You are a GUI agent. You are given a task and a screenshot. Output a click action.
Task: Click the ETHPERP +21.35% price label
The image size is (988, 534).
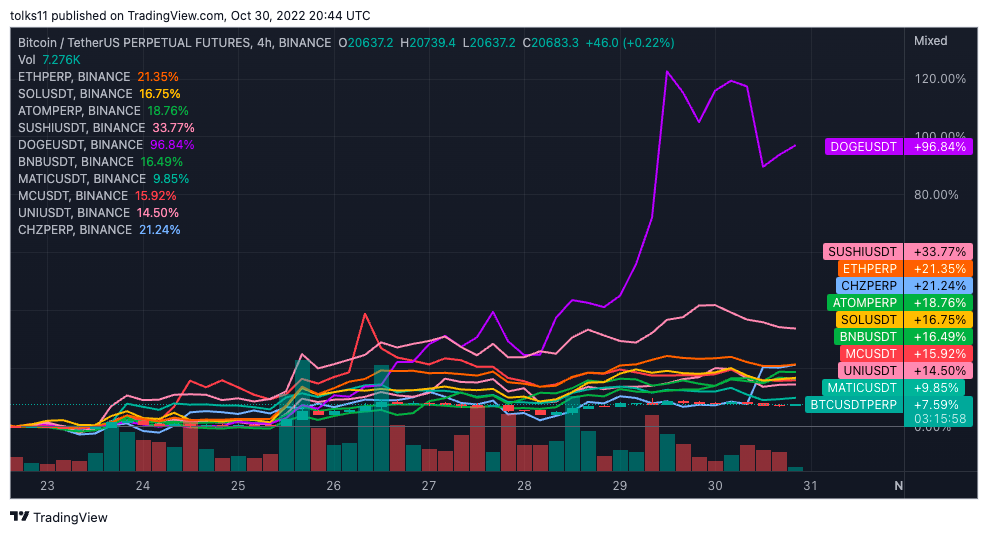click(905, 269)
